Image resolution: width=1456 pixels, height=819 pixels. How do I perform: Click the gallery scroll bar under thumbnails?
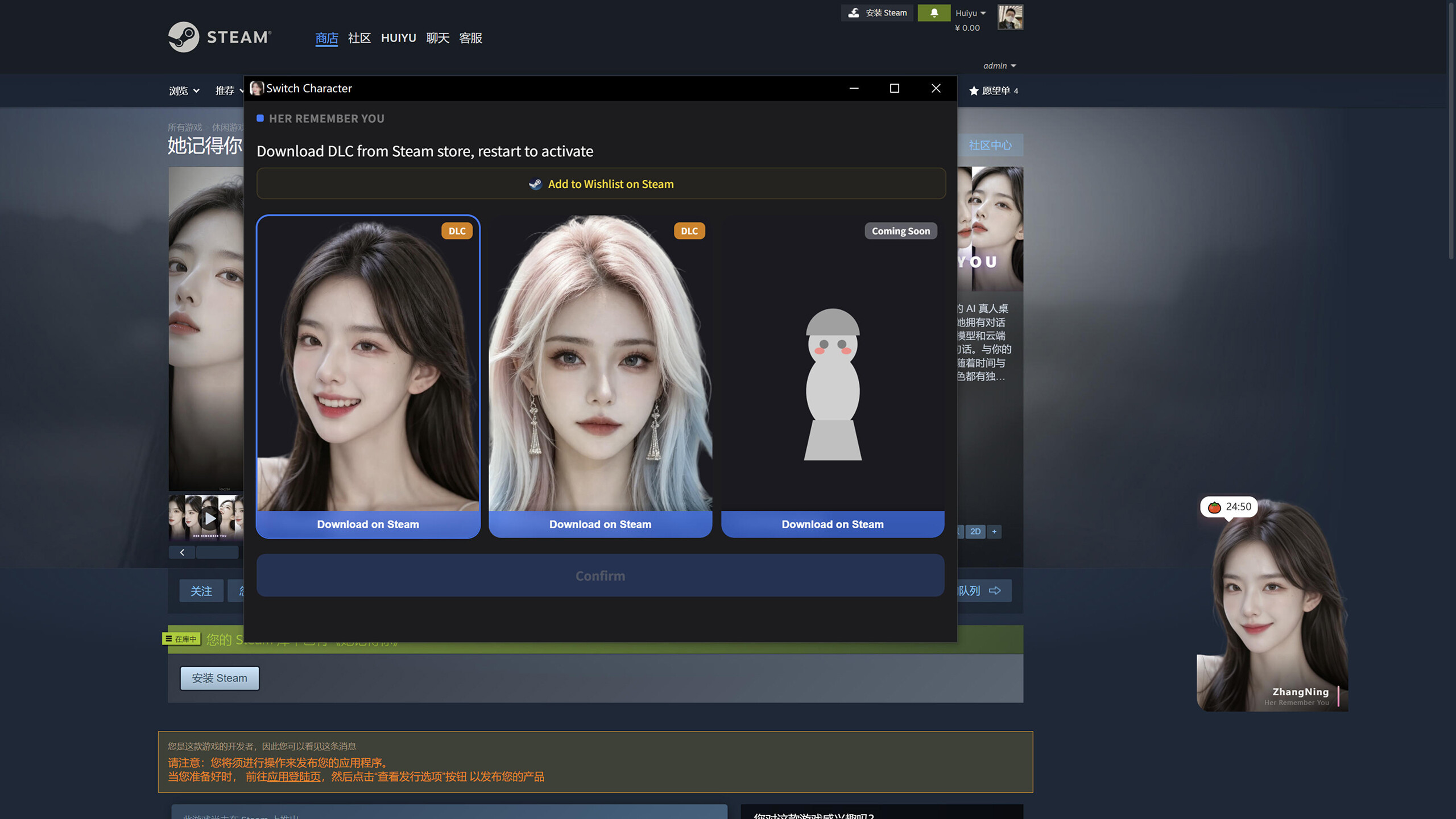point(217,552)
